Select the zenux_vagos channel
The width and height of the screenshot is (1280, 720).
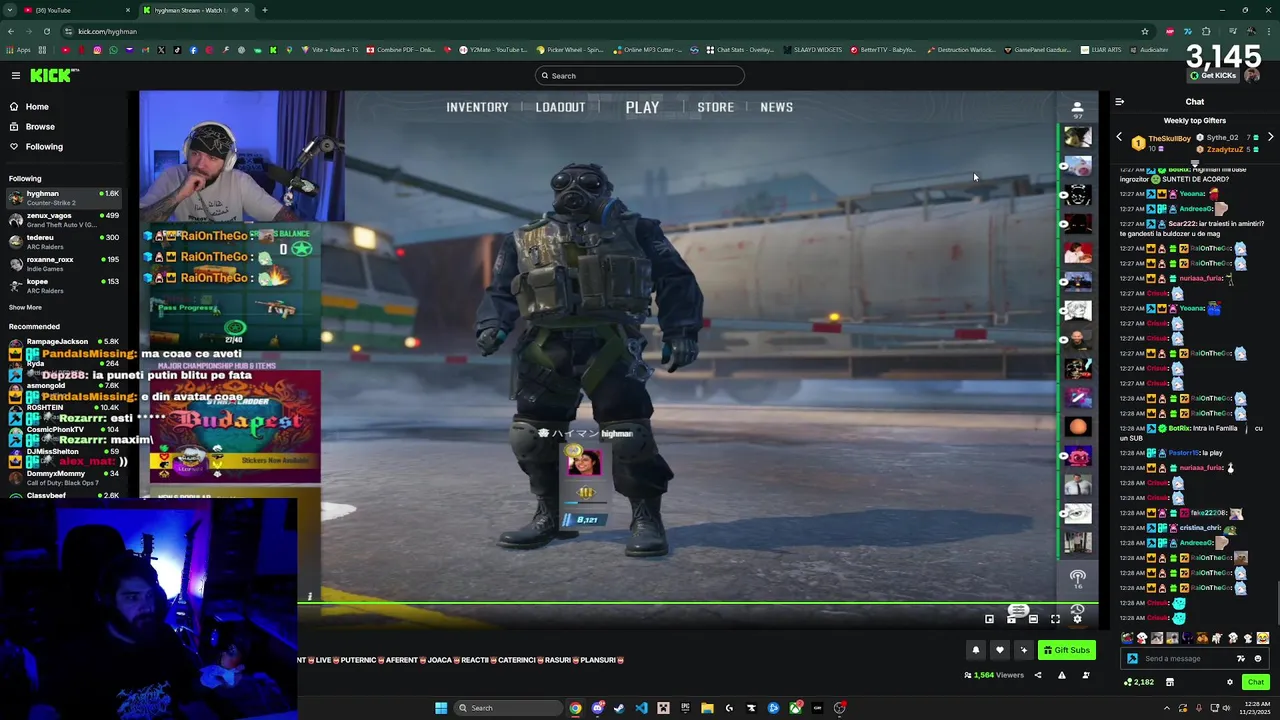point(64,219)
